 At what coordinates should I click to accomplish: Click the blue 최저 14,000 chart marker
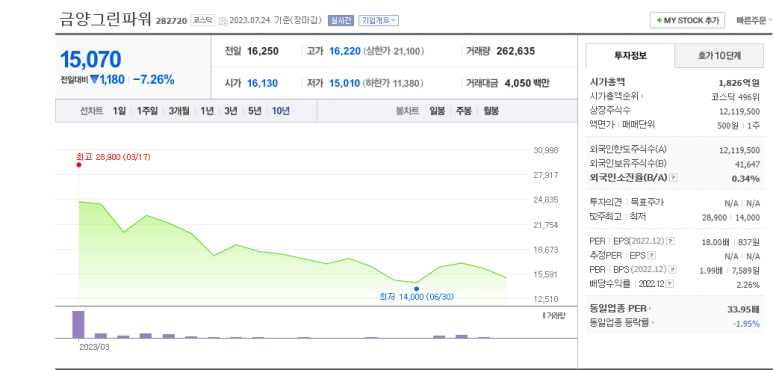[x=417, y=289]
